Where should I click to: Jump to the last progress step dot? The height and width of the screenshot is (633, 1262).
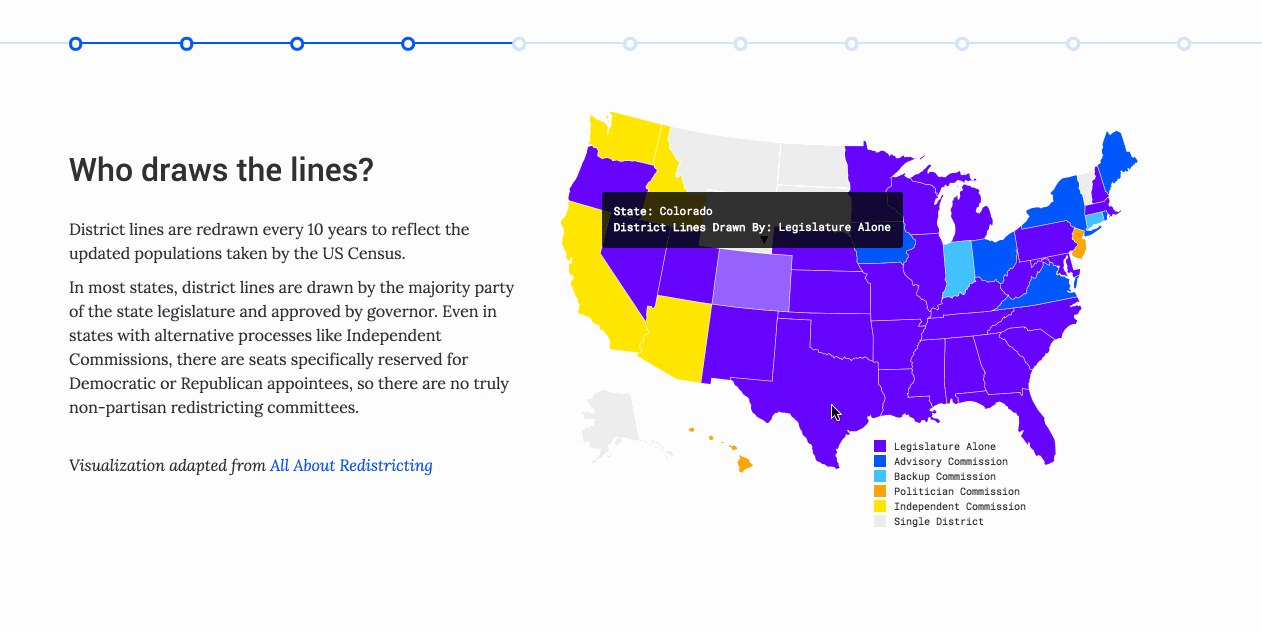(1184, 43)
